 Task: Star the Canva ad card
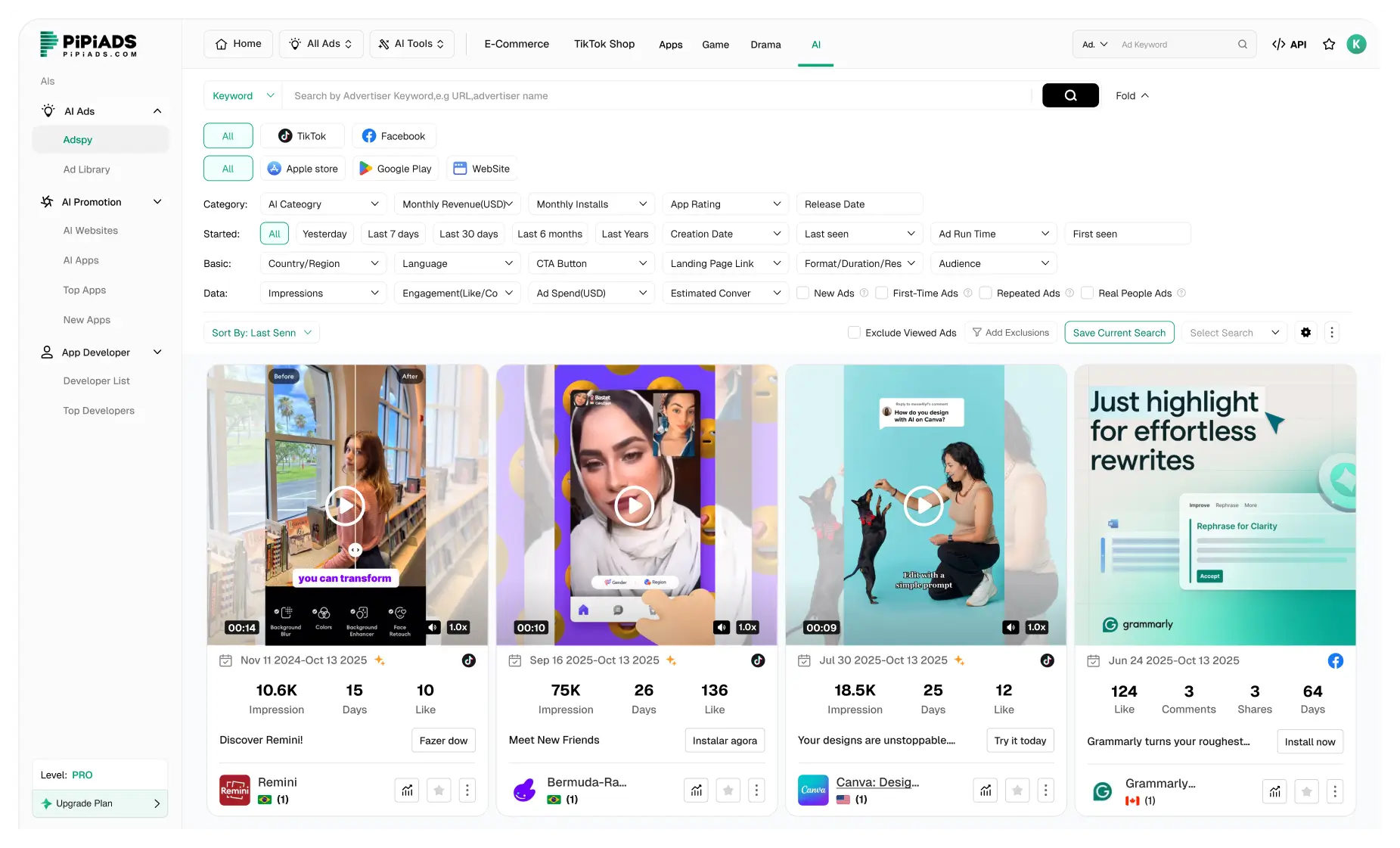click(1017, 790)
